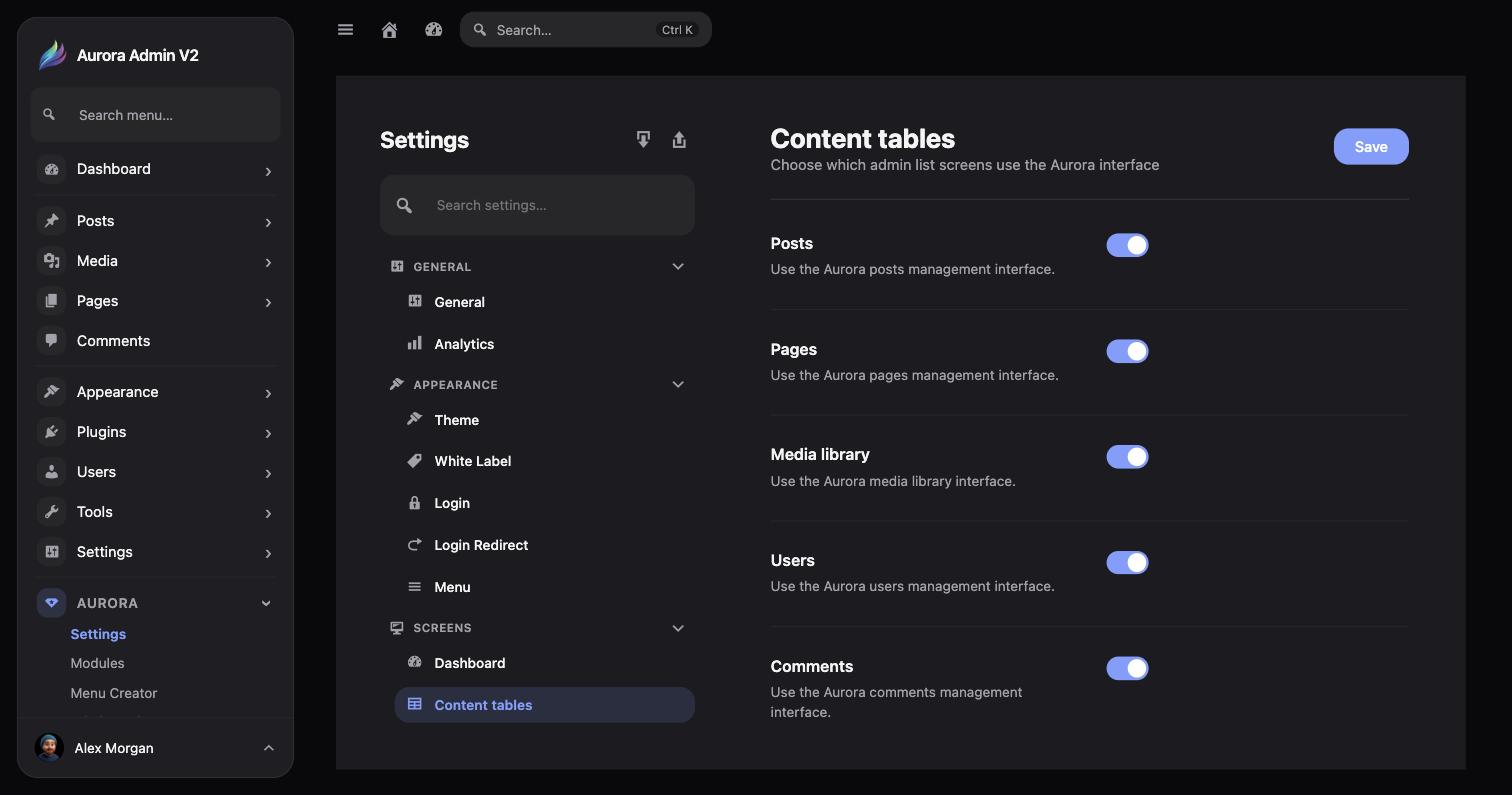The height and width of the screenshot is (795, 1512).
Task: Click the Aurora Settings sidebar link
Action: coord(98,634)
